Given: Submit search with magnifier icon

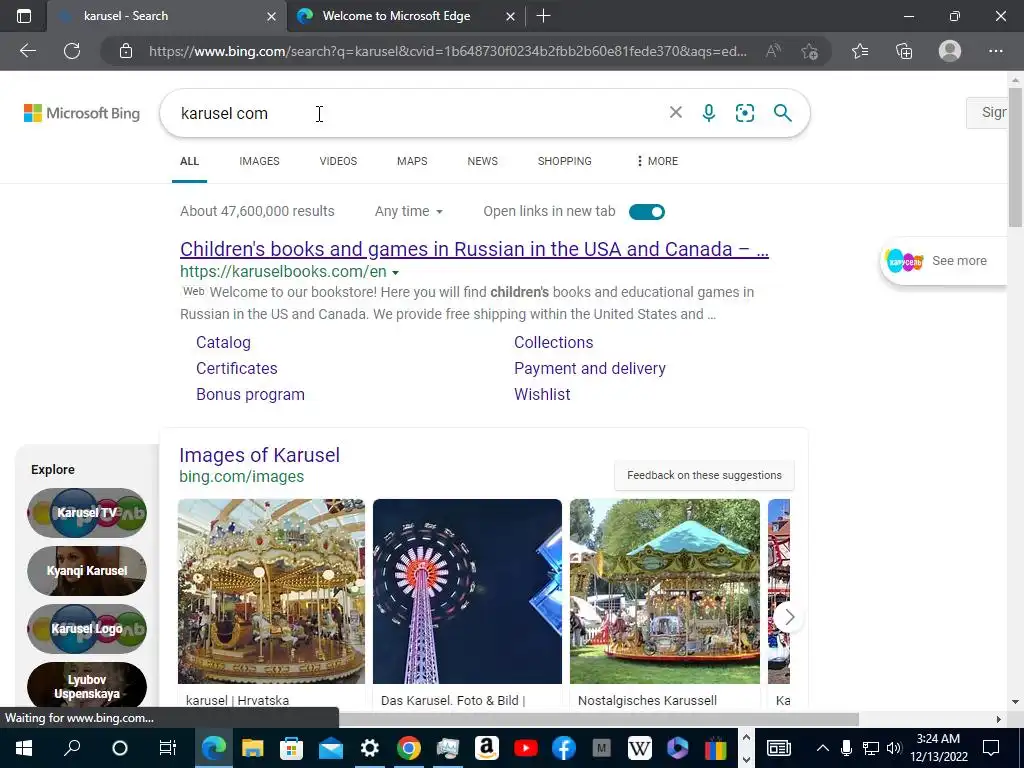Looking at the screenshot, I should click(x=782, y=113).
